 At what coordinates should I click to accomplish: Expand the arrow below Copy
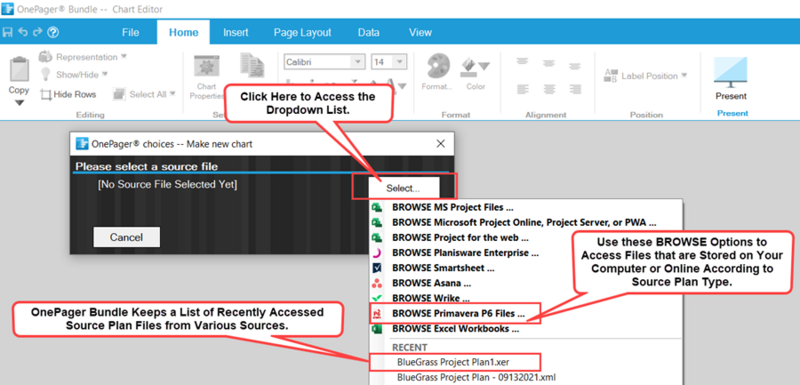pyautogui.click(x=19, y=103)
